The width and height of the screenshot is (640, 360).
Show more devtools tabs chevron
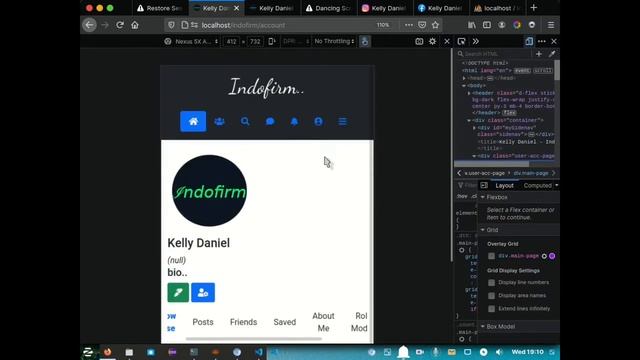click(x=476, y=41)
